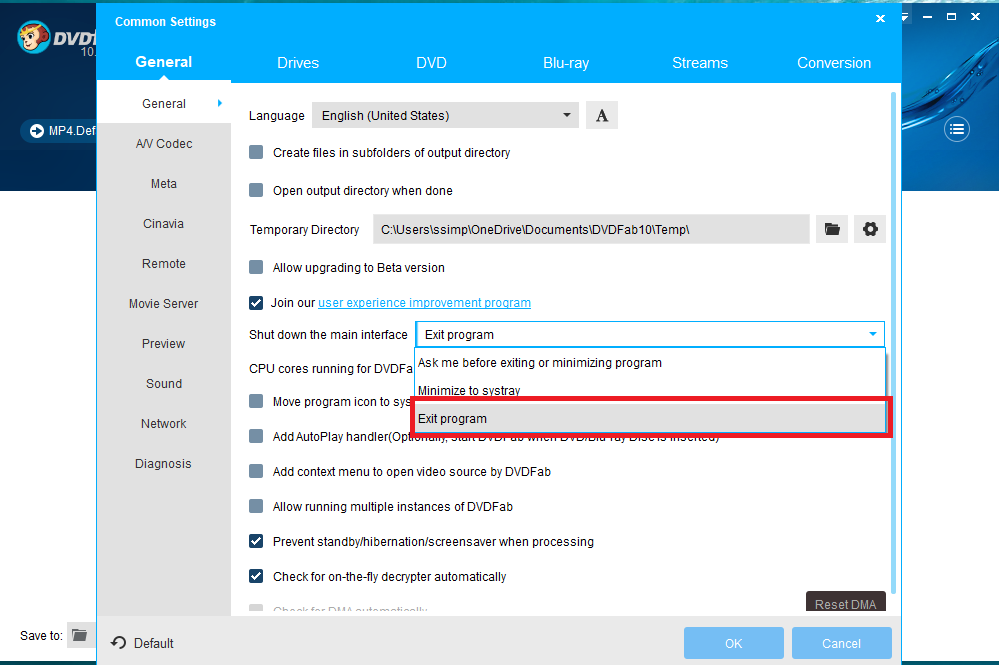
Task: Enable Add AutoPlay handler checkbox
Action: [256, 436]
